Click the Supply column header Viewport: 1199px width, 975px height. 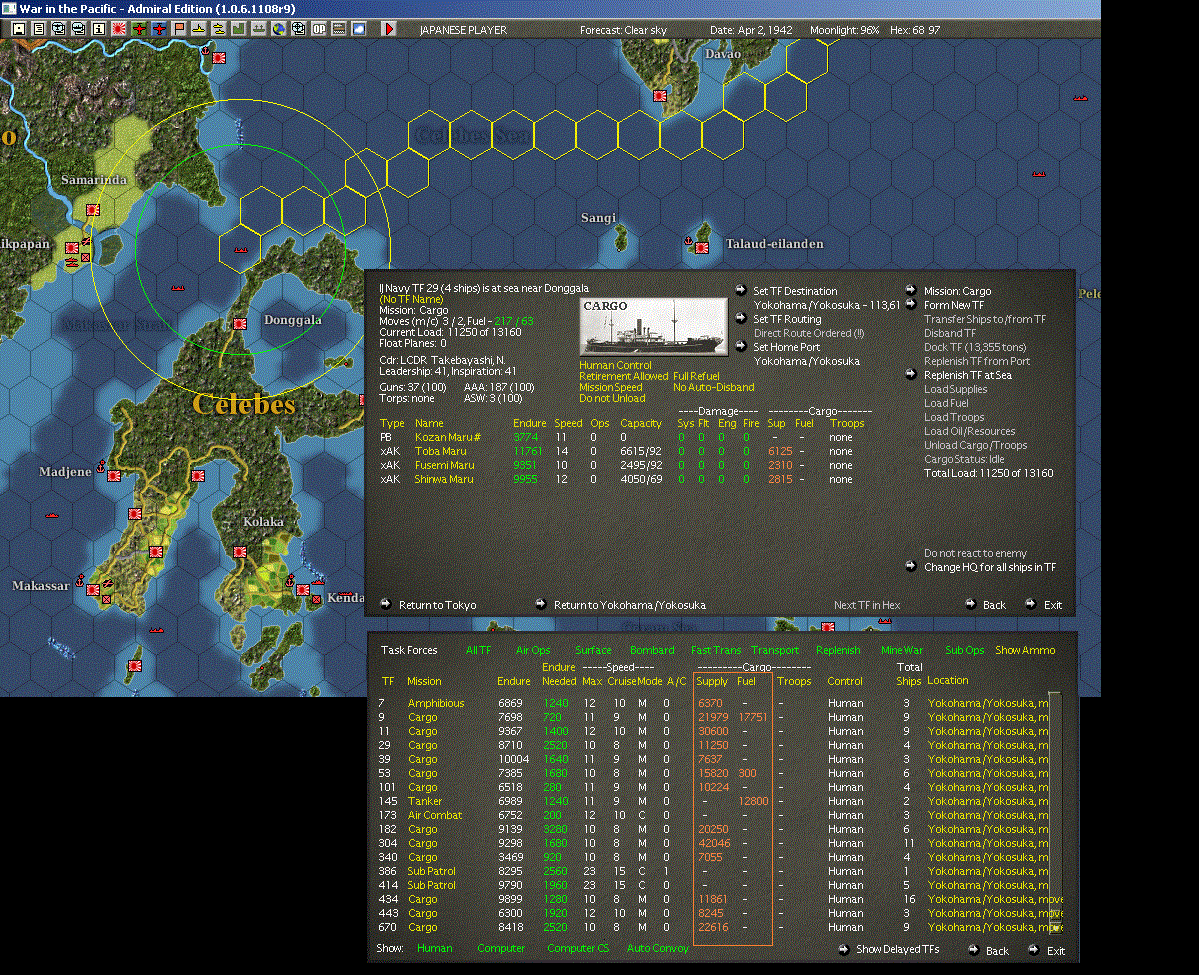coord(712,681)
